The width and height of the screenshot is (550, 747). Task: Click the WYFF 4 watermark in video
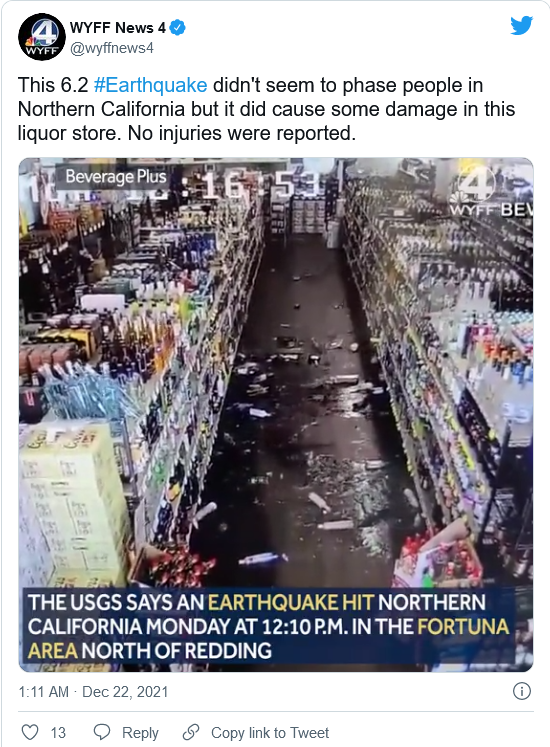coord(473,192)
